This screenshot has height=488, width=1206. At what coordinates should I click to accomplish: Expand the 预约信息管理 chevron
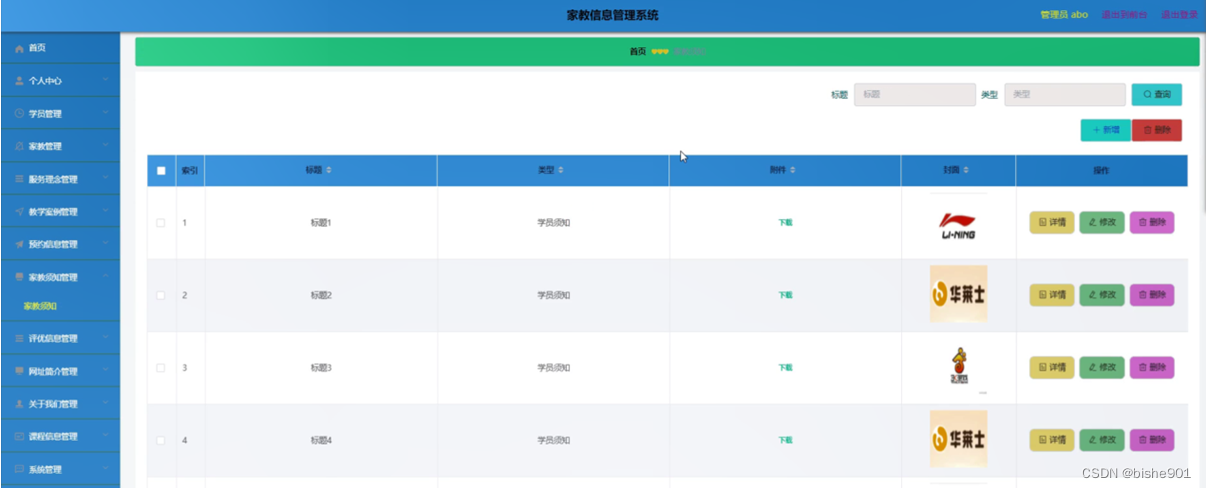click(105, 242)
